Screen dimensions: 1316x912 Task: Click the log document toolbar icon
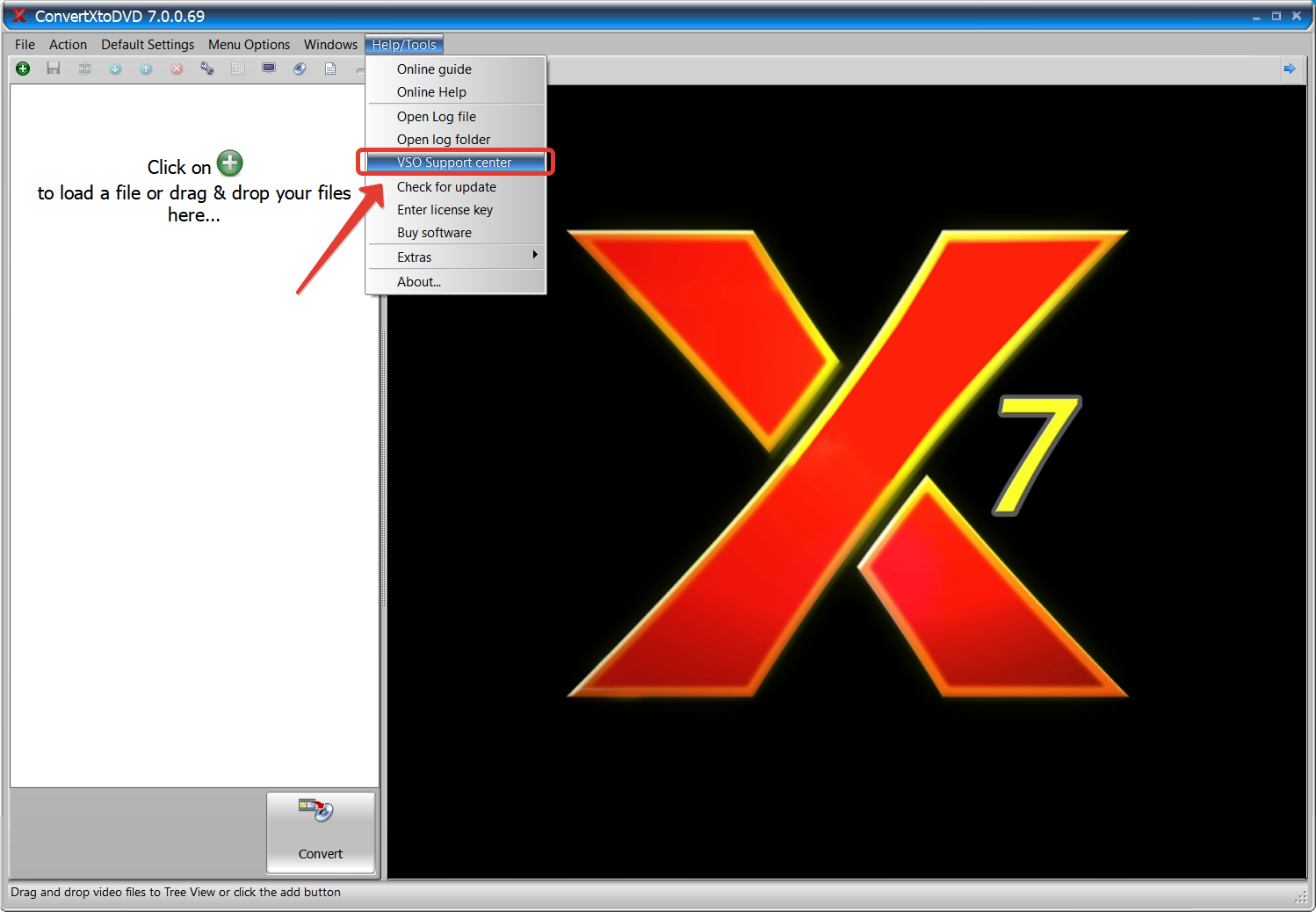point(330,69)
